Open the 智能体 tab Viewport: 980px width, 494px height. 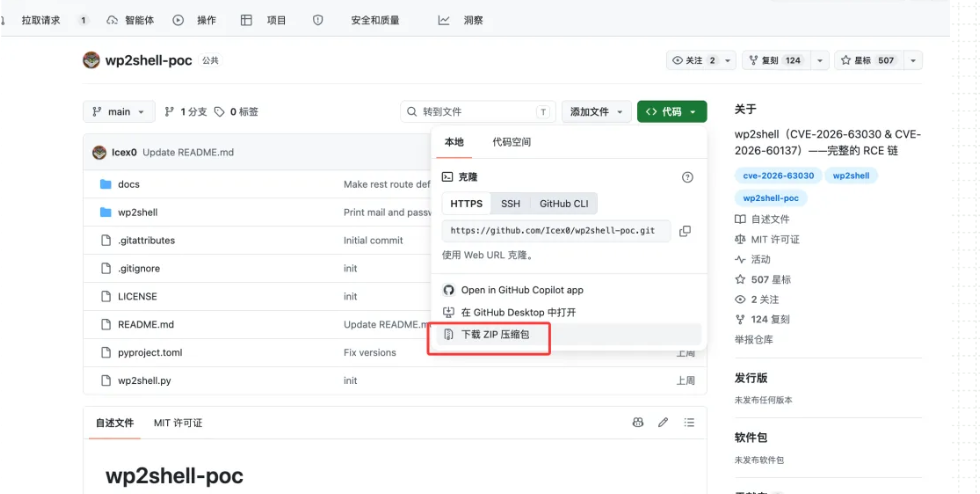pos(131,20)
